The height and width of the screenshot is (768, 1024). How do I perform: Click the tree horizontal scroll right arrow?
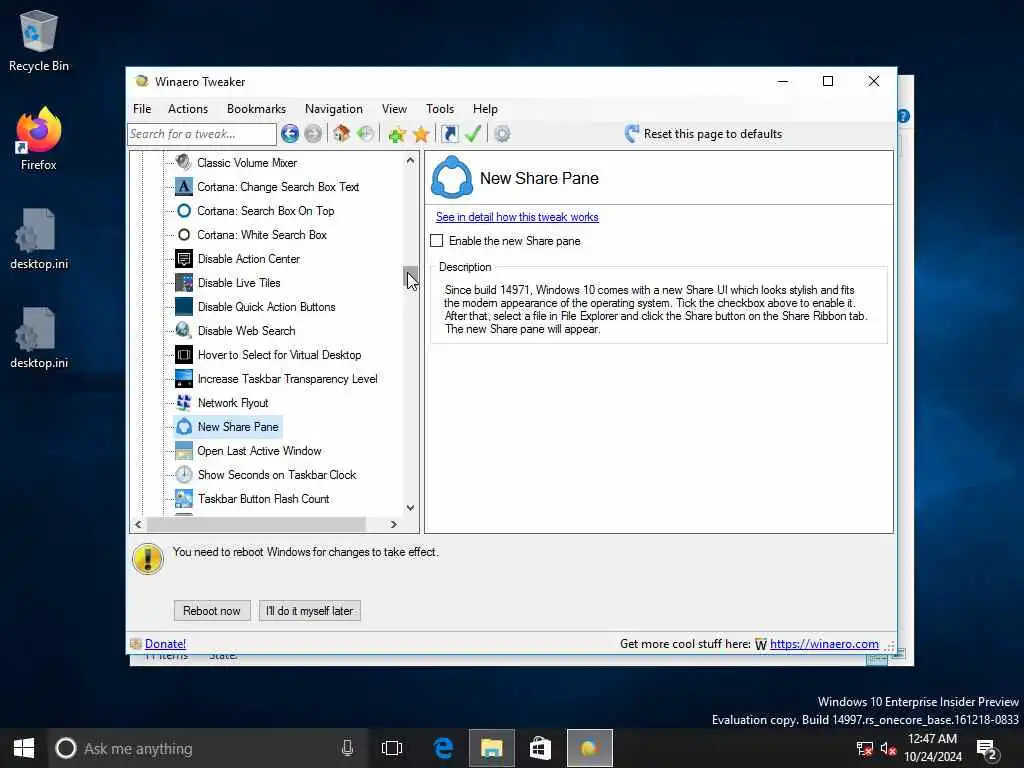click(x=393, y=524)
